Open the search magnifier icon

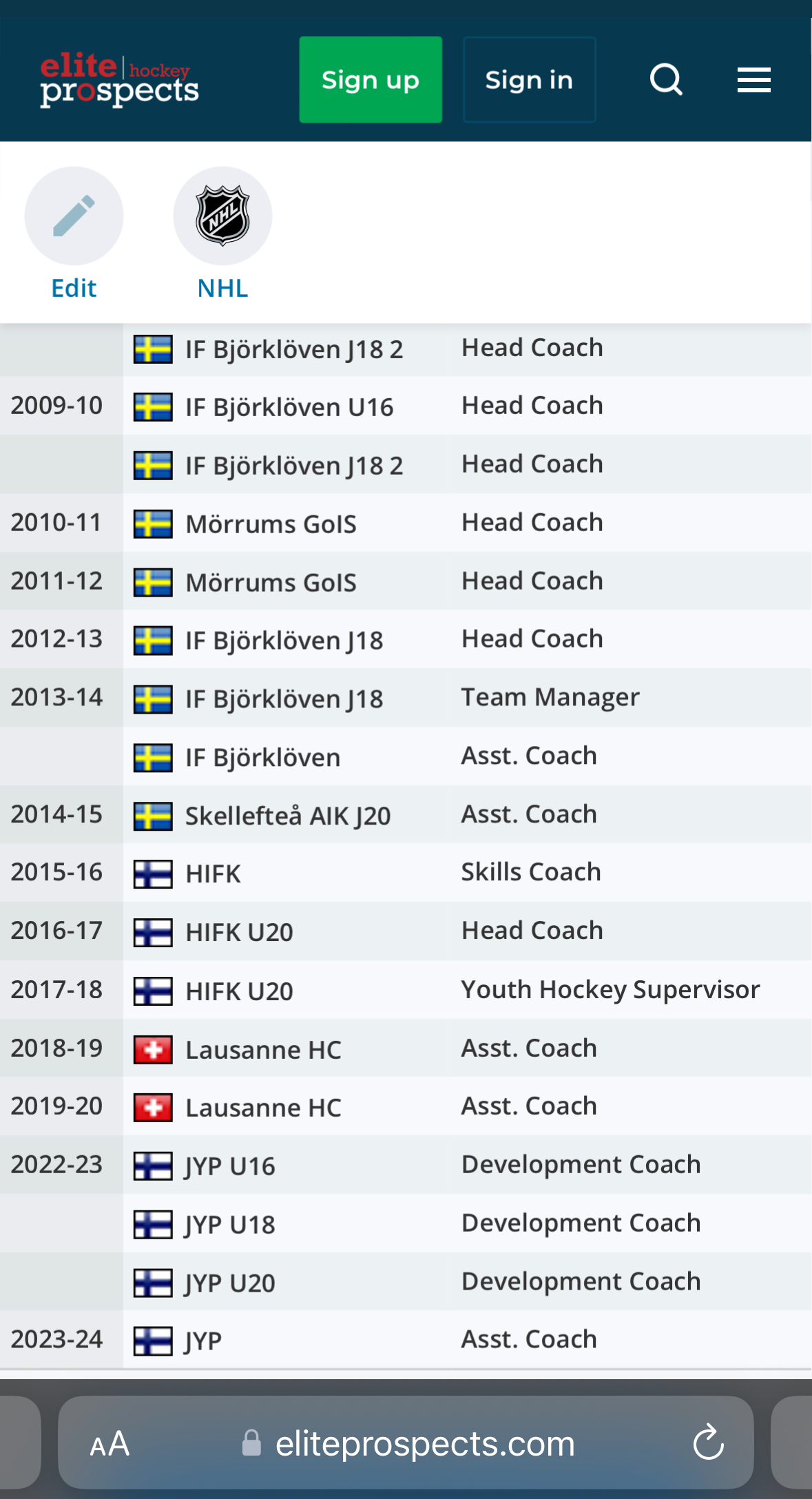point(666,80)
